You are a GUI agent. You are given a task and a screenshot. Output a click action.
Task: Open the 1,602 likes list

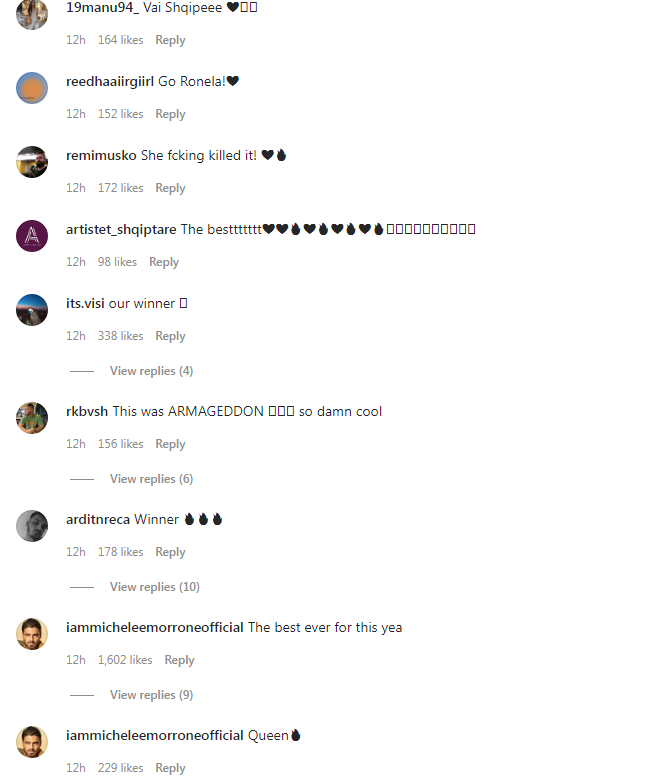[x=125, y=660]
